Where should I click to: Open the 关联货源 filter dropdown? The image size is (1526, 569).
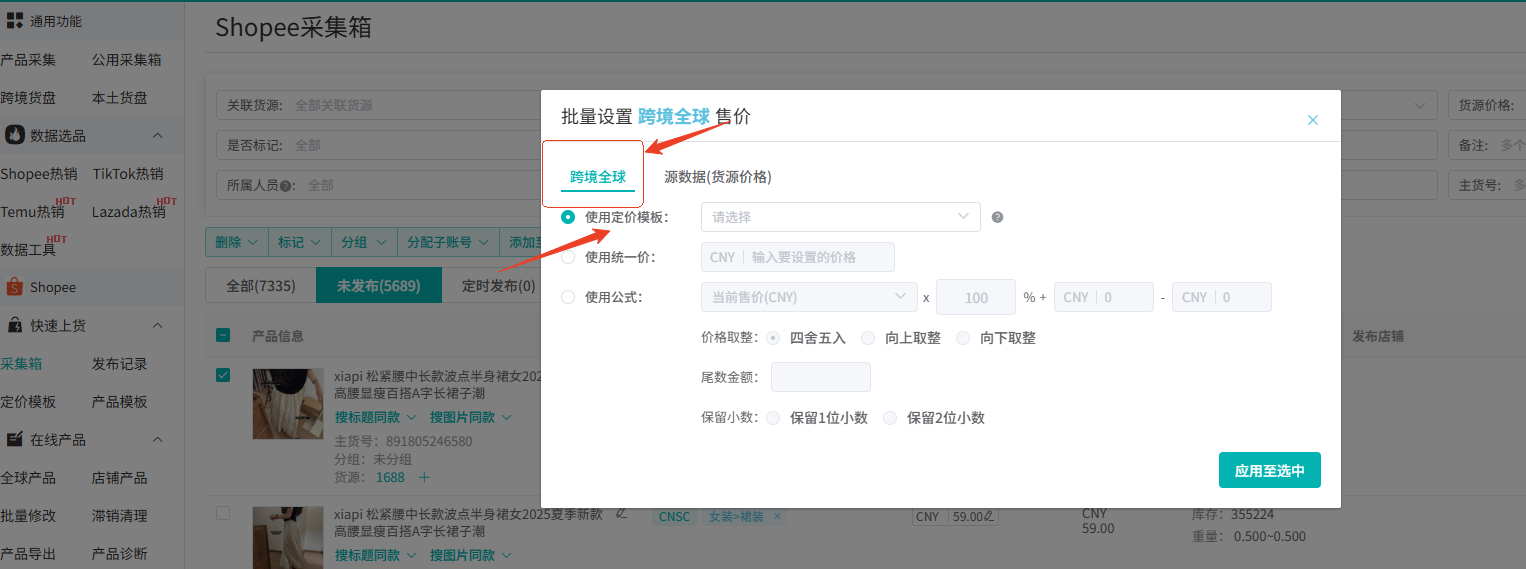click(380, 105)
